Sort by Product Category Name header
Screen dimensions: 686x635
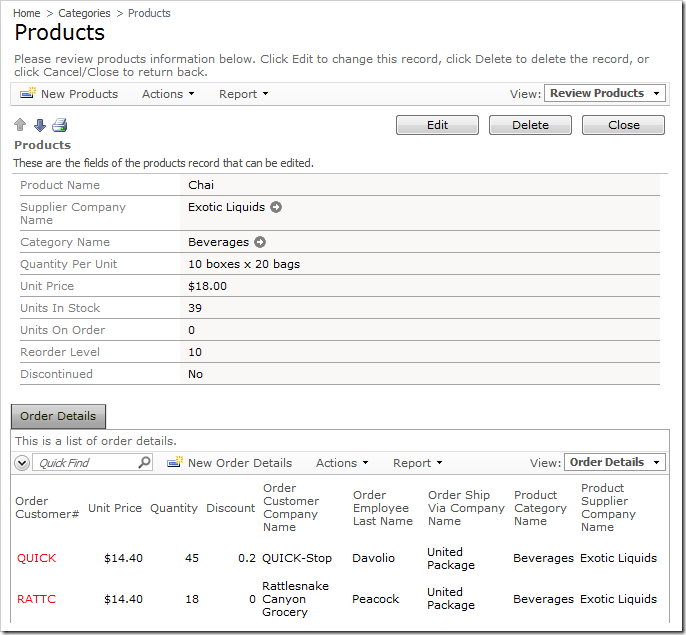[x=540, y=508]
